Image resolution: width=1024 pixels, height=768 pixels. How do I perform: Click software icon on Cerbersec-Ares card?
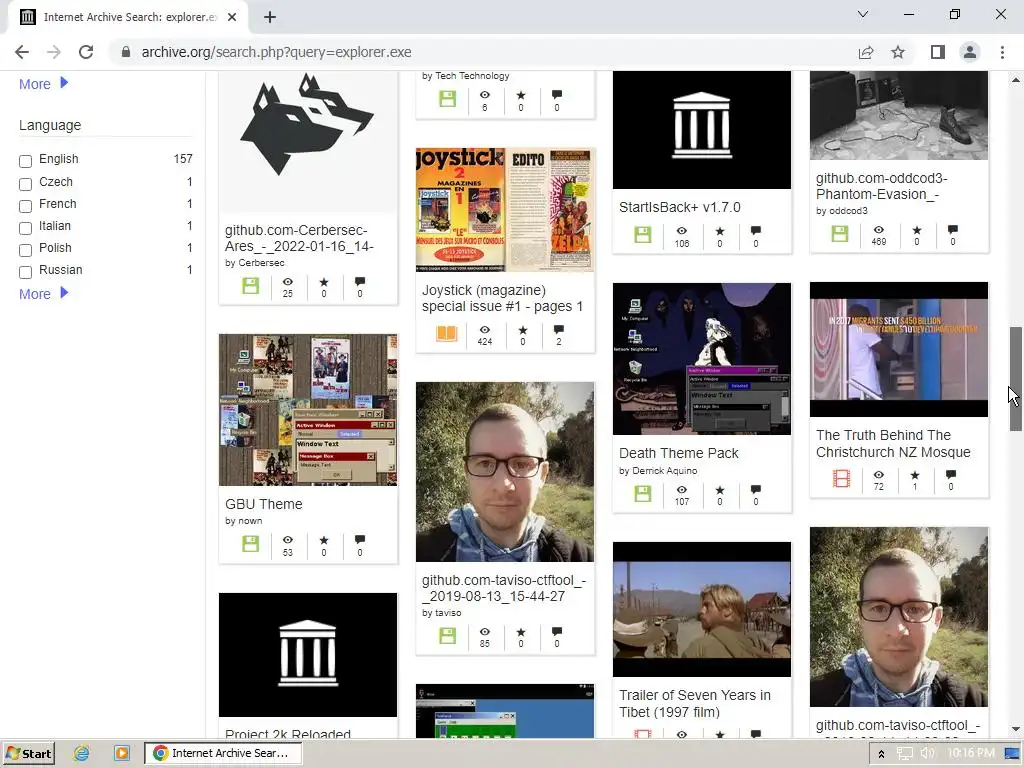coord(251,285)
